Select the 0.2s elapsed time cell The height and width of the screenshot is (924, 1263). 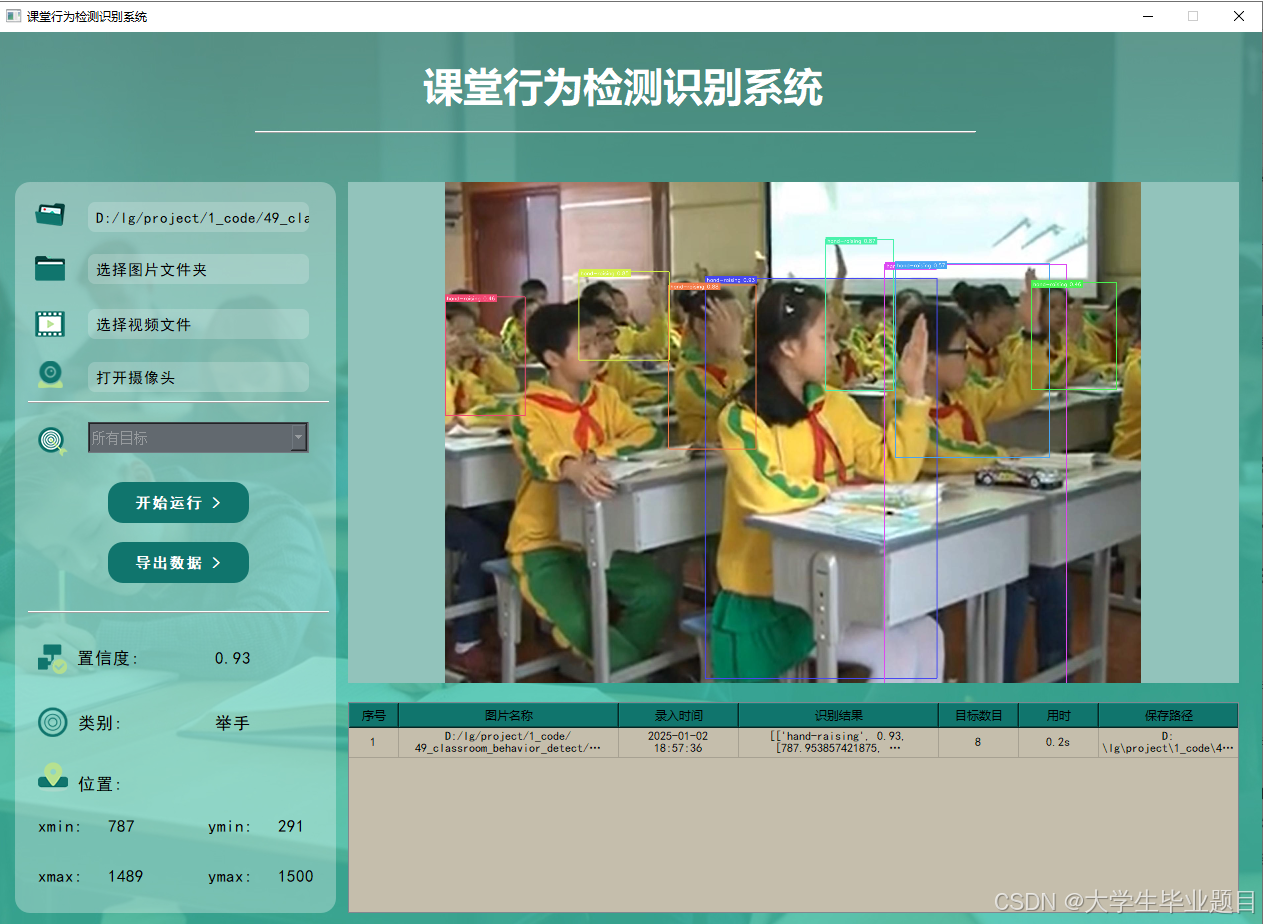tap(1058, 742)
